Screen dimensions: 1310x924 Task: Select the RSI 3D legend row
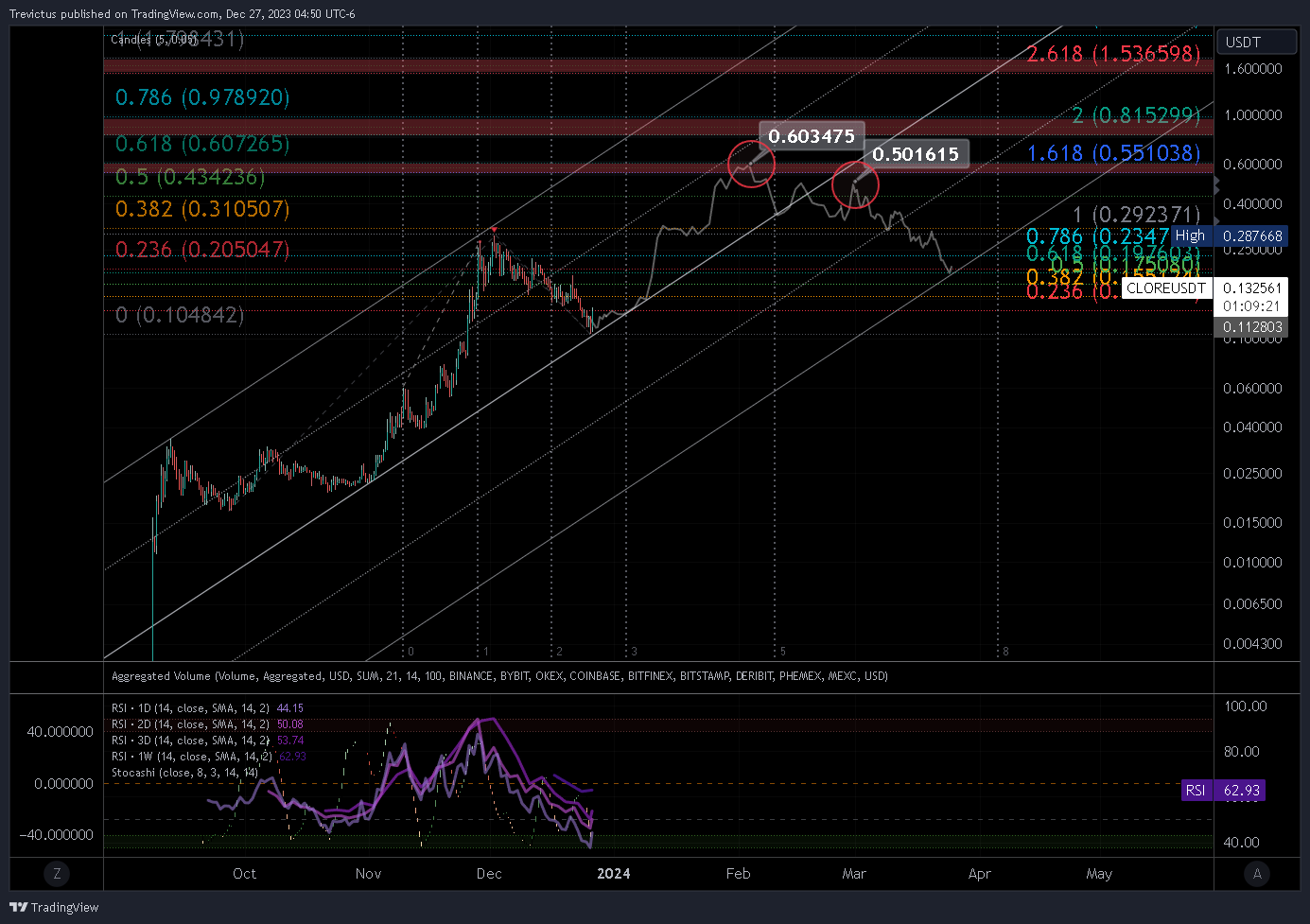[x=207, y=741]
